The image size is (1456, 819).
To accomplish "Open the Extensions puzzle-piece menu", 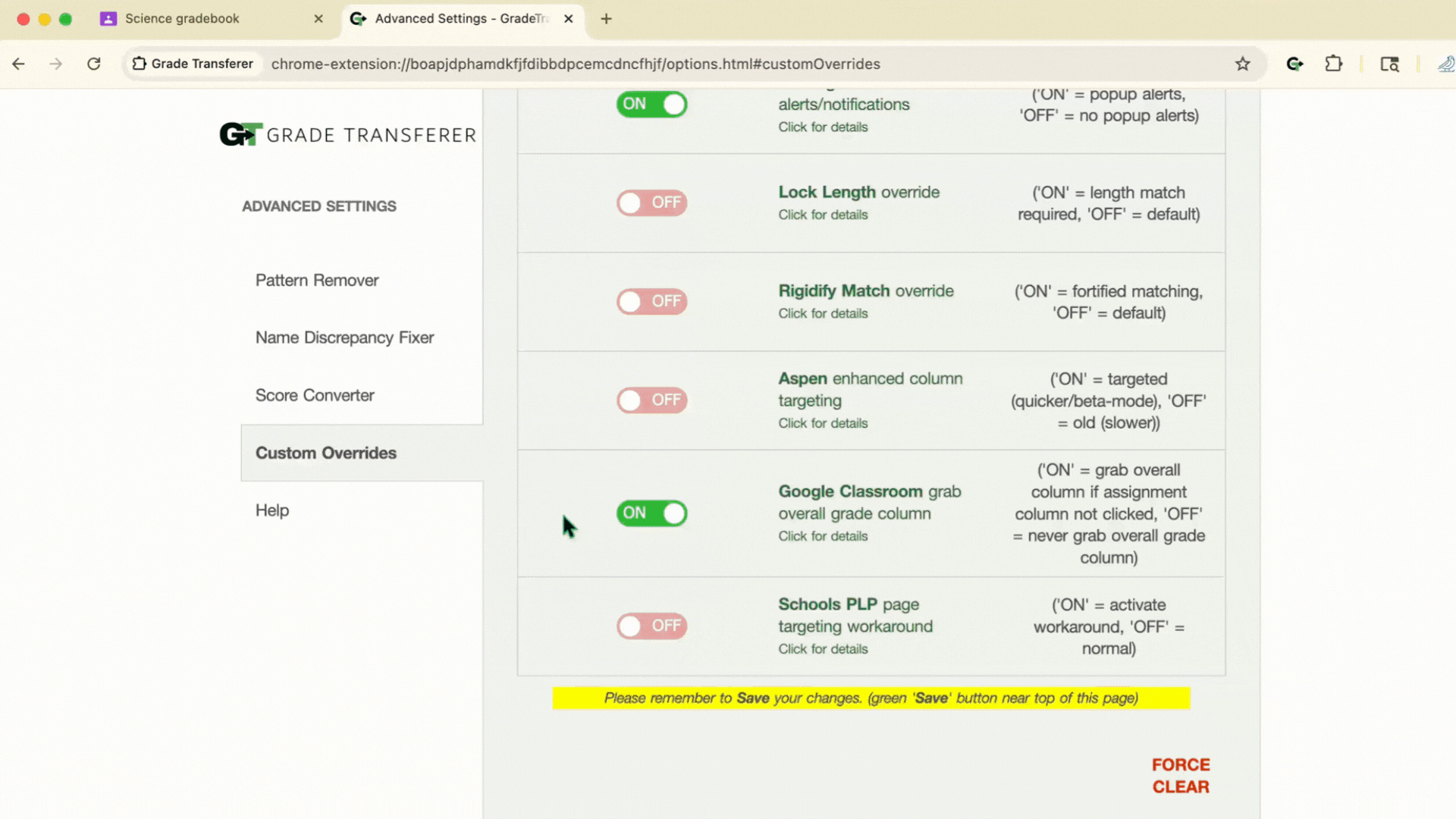I will [x=1334, y=64].
